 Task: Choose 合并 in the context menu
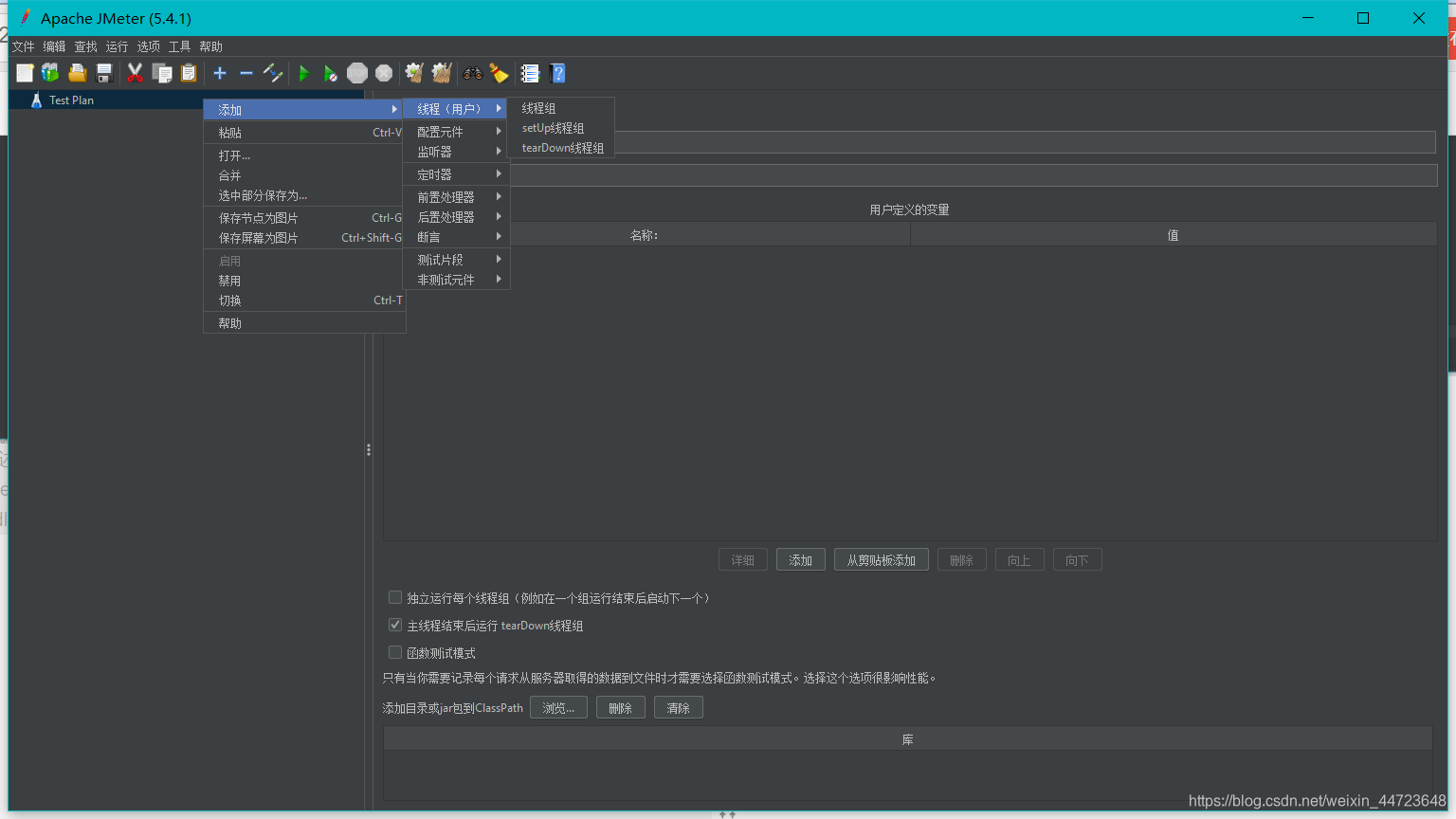pos(303,175)
